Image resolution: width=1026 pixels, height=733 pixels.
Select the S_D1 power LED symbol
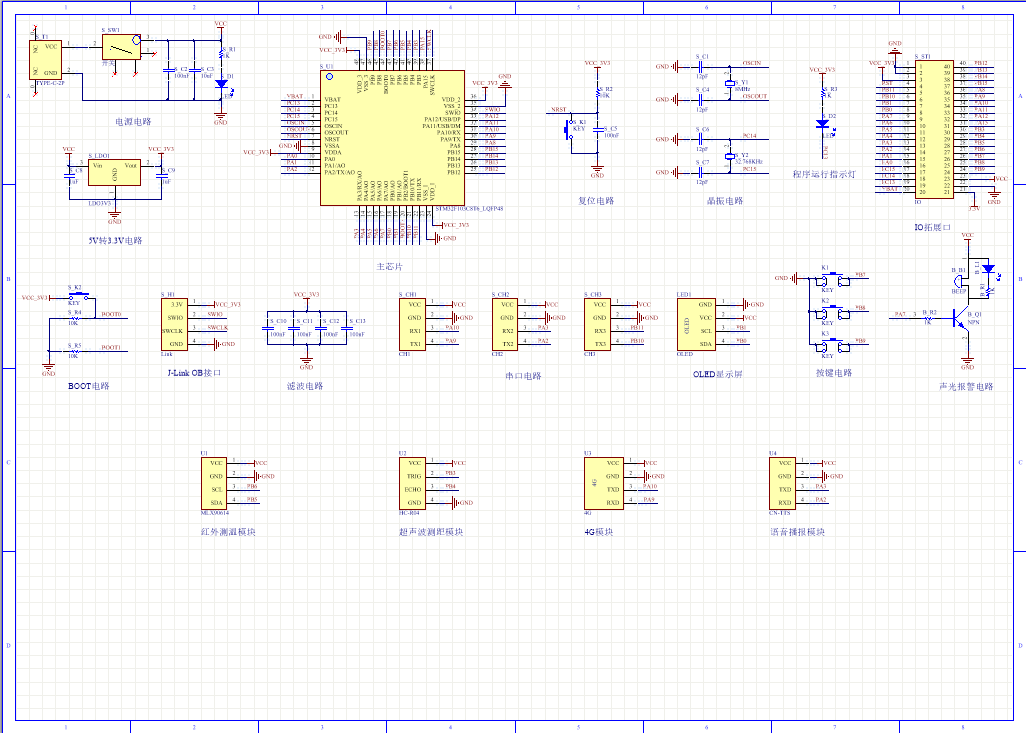click(222, 84)
